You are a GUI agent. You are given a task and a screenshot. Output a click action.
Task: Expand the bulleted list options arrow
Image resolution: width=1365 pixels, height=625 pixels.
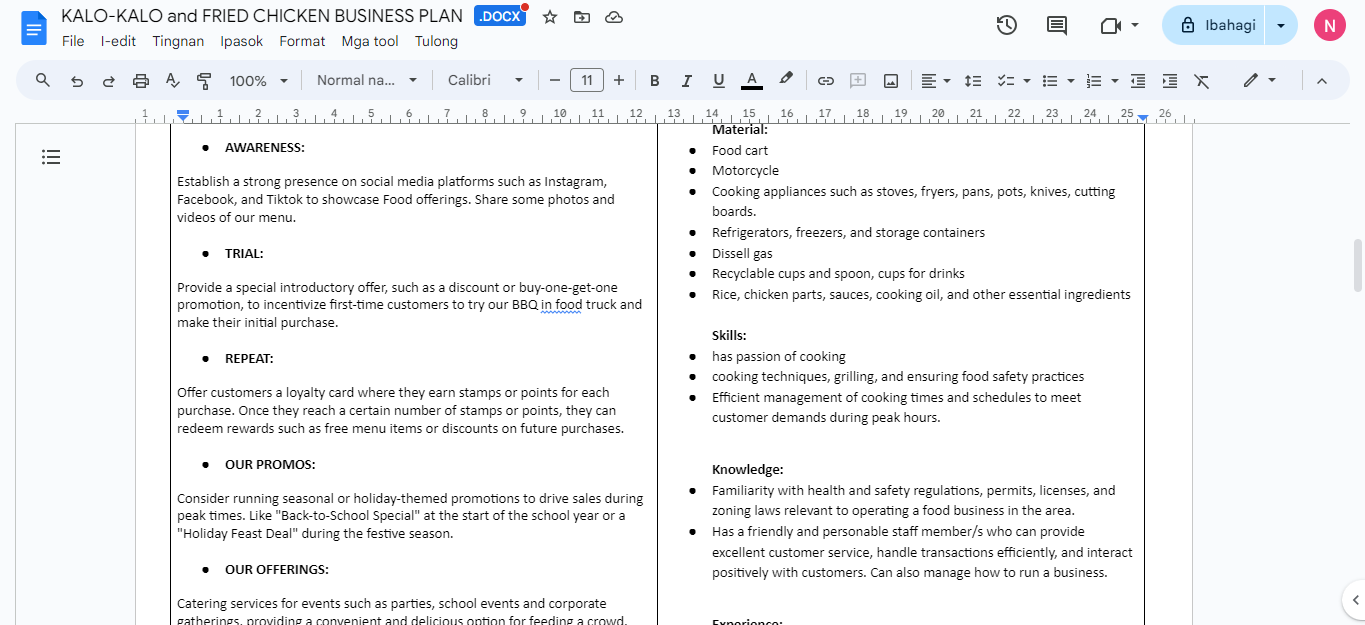(x=1071, y=80)
